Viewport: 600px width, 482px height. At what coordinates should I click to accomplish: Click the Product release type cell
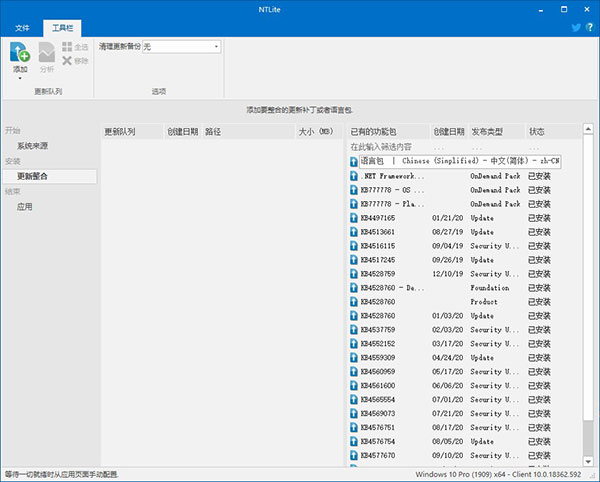484,302
